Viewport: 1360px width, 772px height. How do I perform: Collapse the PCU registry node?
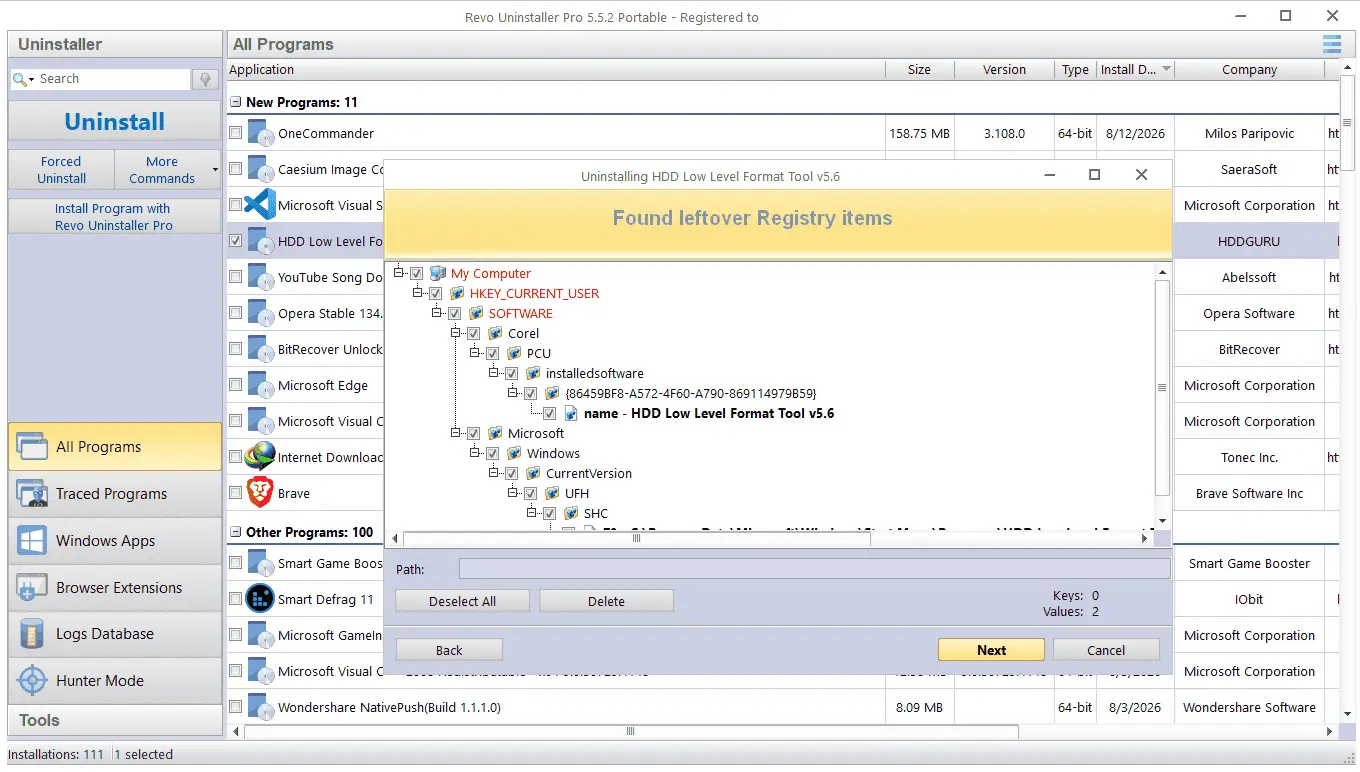pyautogui.click(x=476, y=353)
